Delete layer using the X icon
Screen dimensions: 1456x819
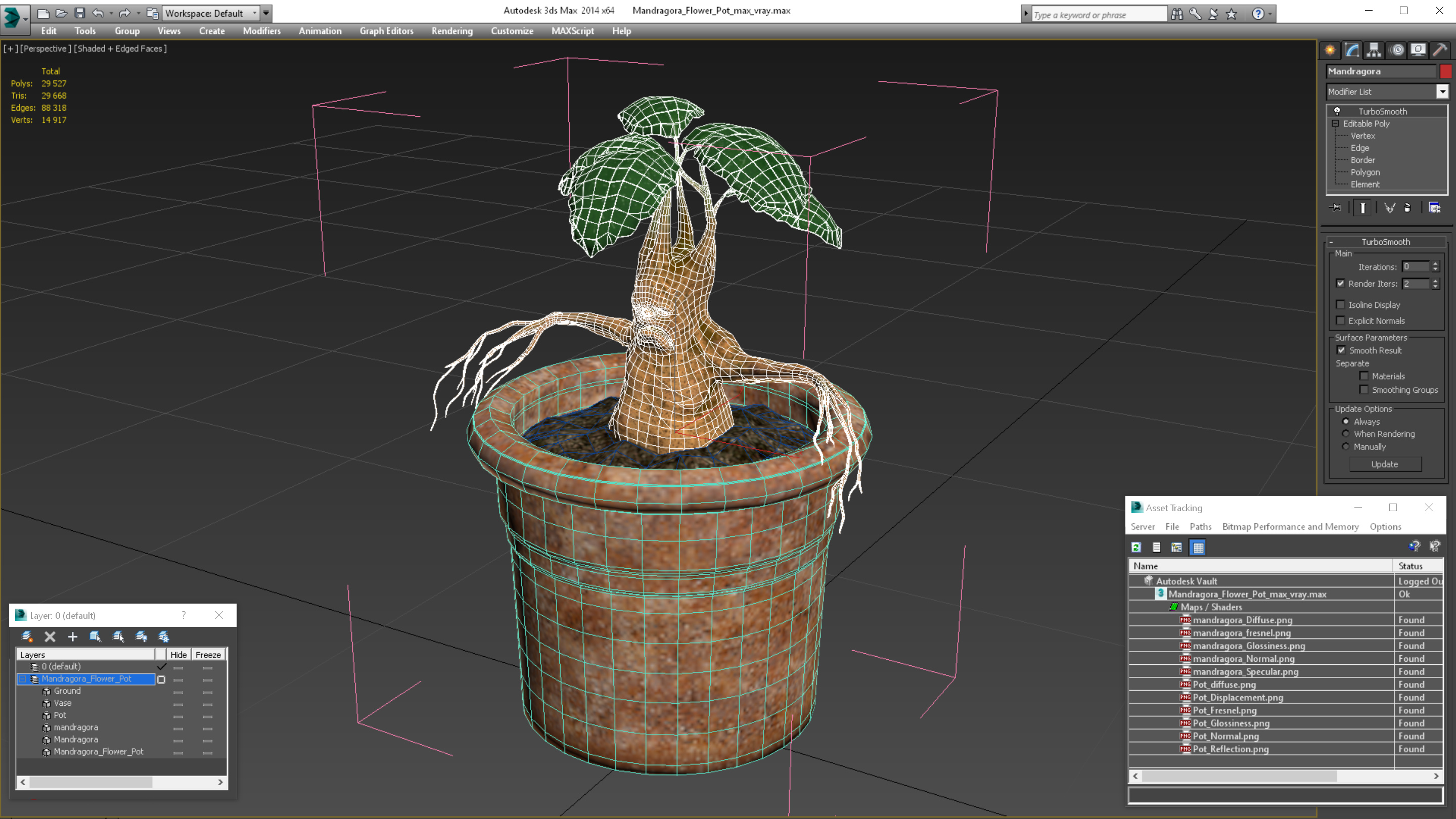[50, 637]
